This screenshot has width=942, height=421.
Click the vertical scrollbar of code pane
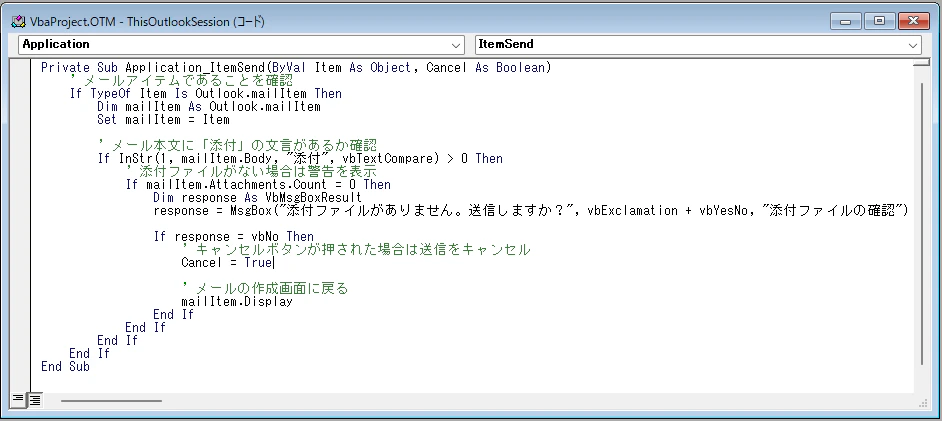click(921, 223)
